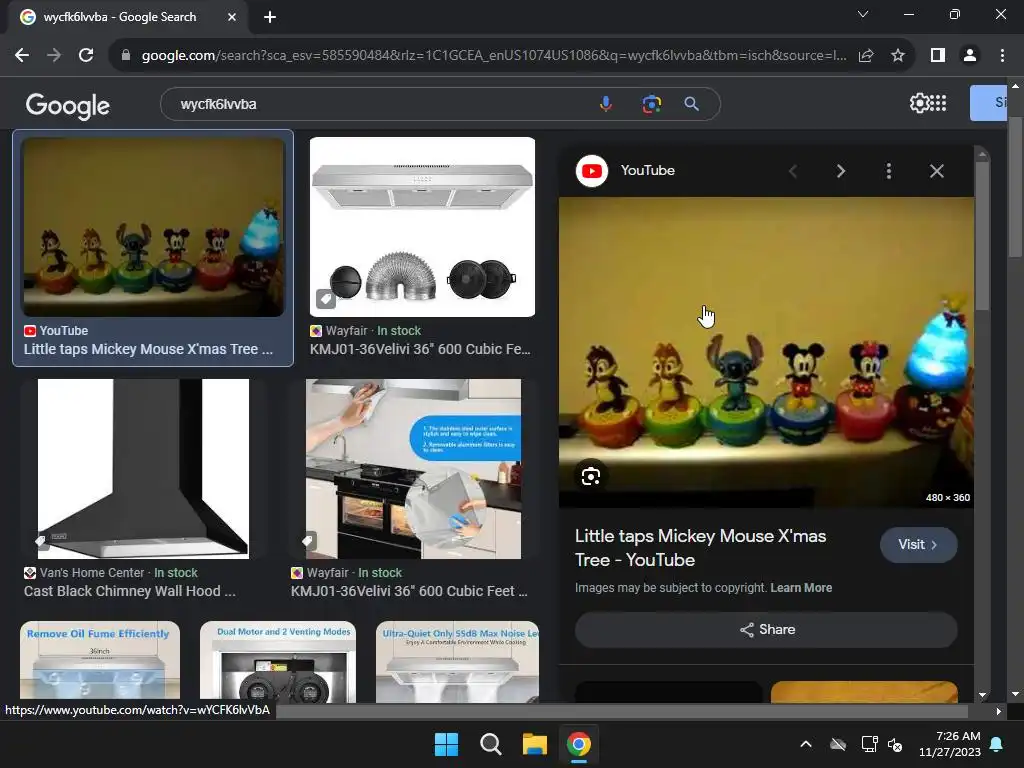This screenshot has height=768, width=1024.
Task: Open File Explorer from the taskbar
Action: click(534, 744)
